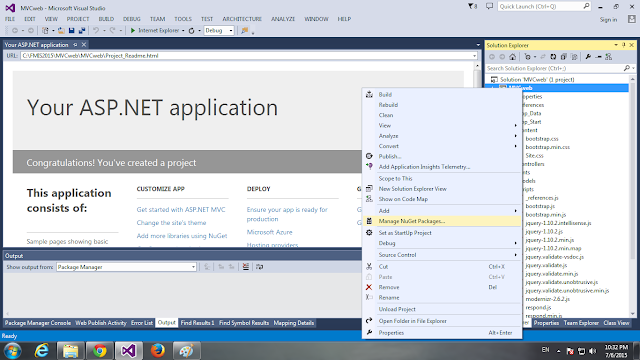Click the Redo arrow in toolbar
This screenshot has height=360, width=640.
pos(112,31)
